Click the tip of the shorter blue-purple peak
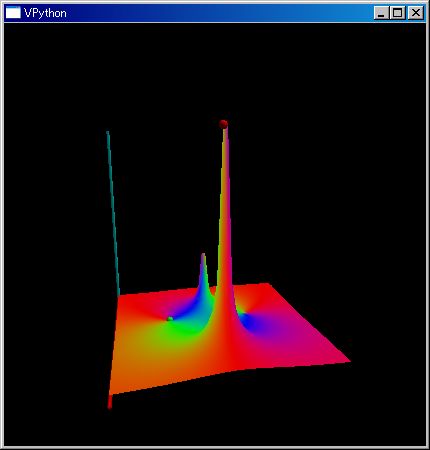 click(203, 256)
